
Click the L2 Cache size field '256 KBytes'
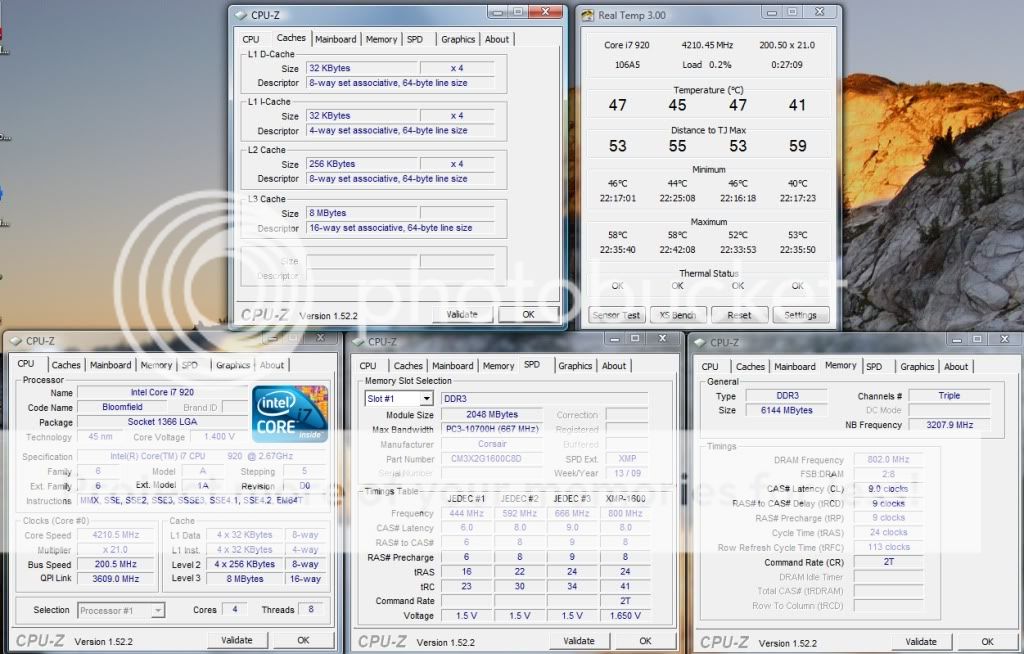[361, 164]
